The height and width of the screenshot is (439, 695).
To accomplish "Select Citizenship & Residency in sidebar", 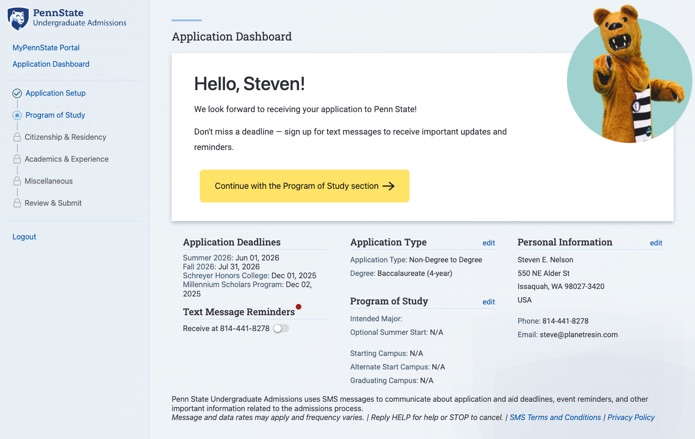I will click(65, 137).
